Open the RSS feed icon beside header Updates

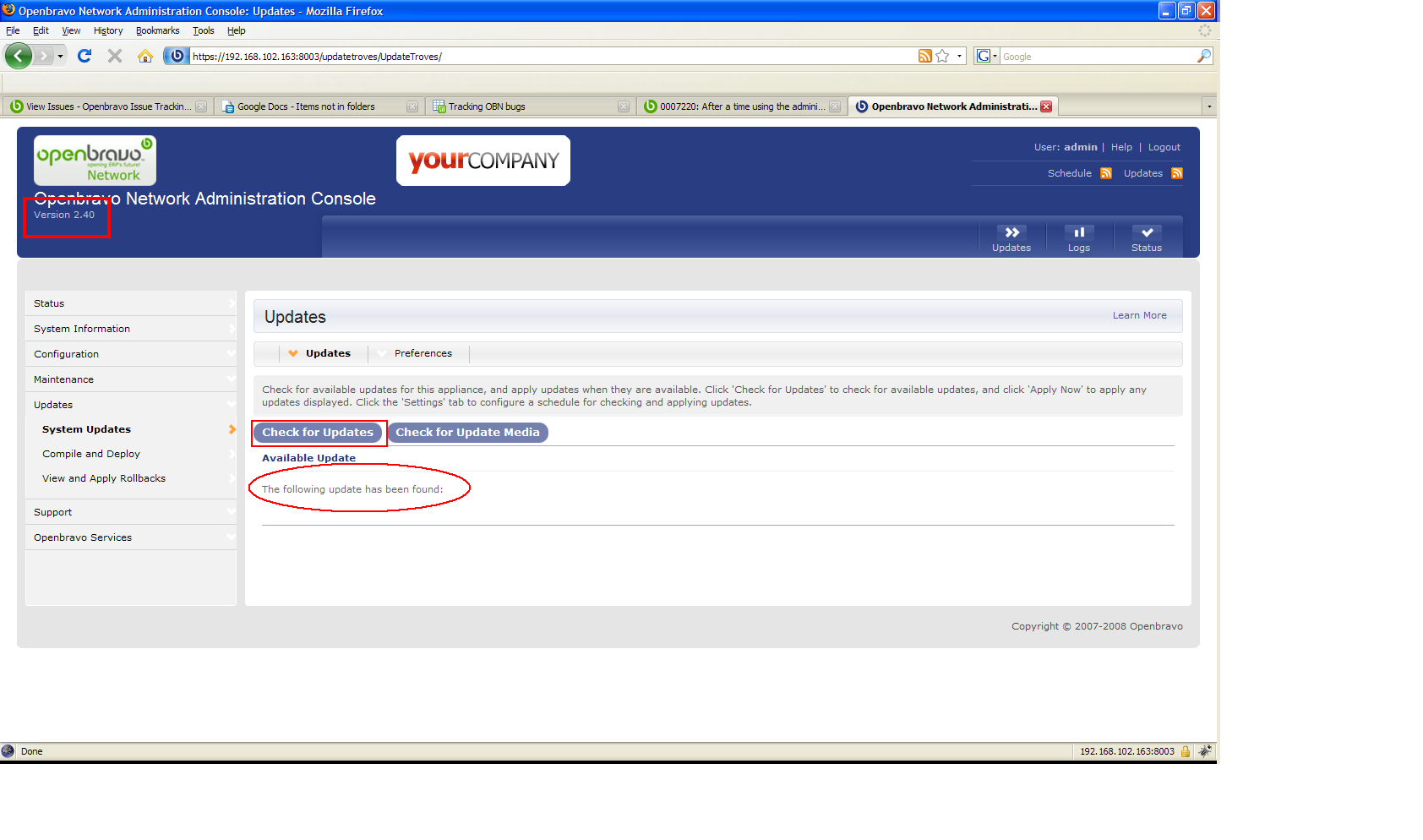[x=1176, y=173]
